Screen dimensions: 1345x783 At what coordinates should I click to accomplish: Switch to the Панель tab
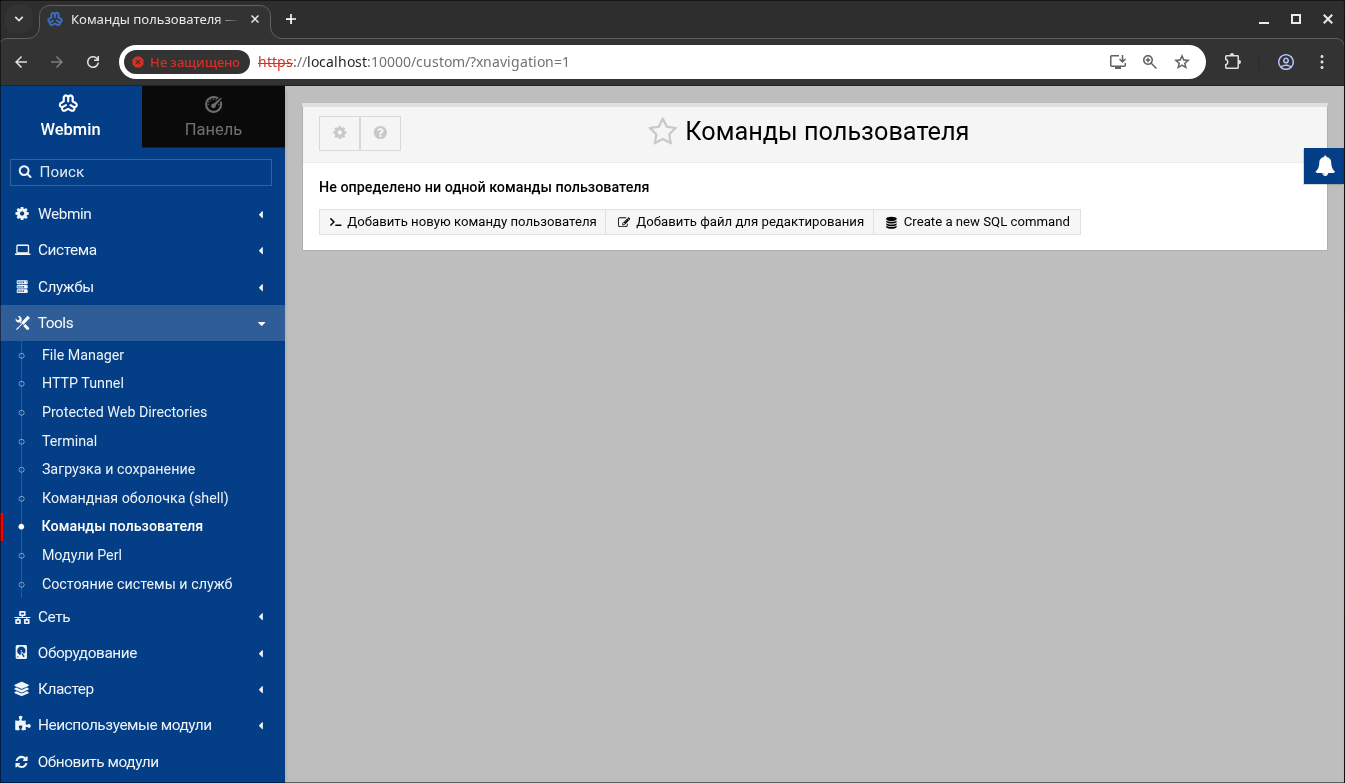click(213, 117)
